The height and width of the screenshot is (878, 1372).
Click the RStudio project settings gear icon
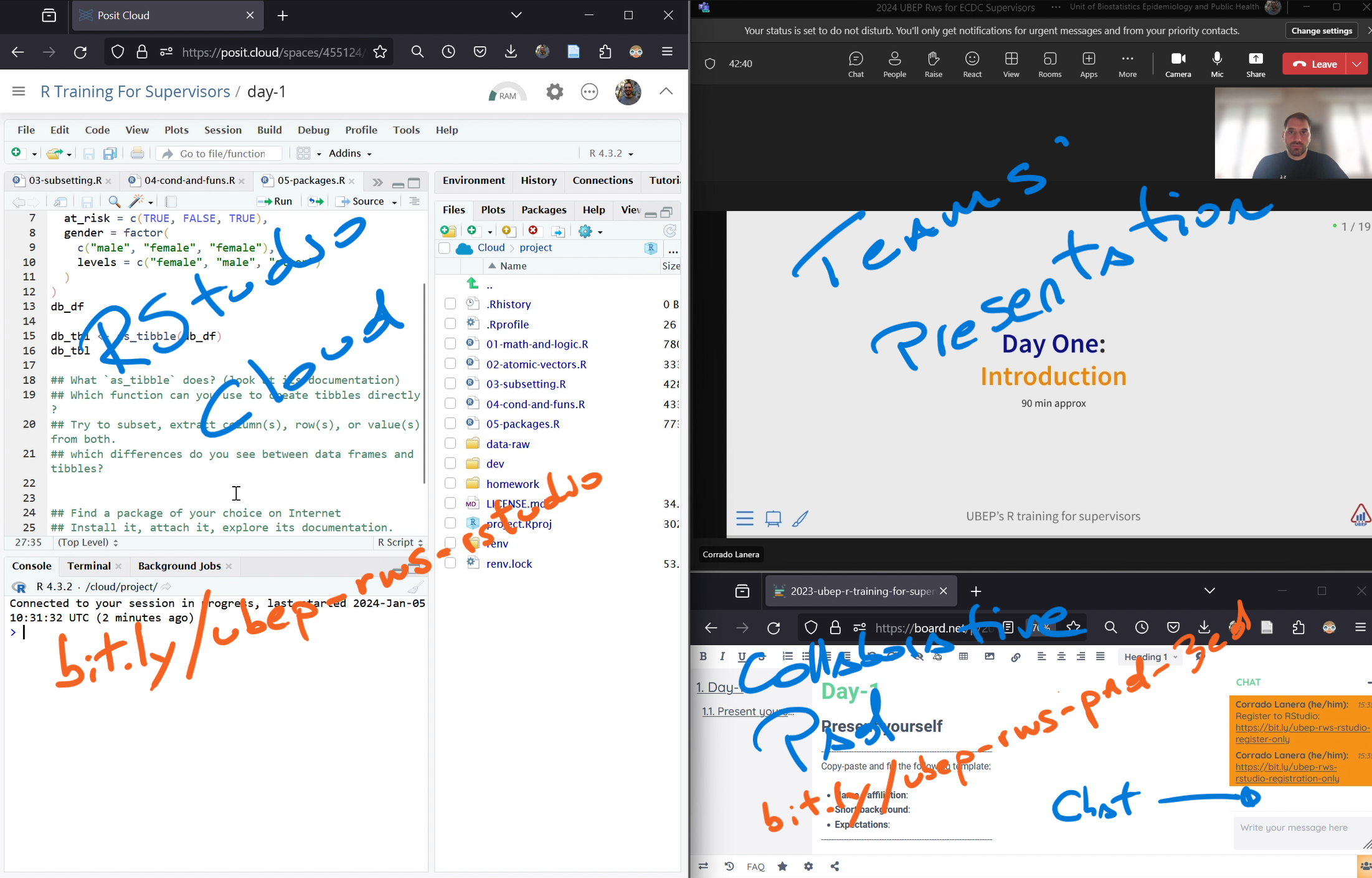coord(554,92)
